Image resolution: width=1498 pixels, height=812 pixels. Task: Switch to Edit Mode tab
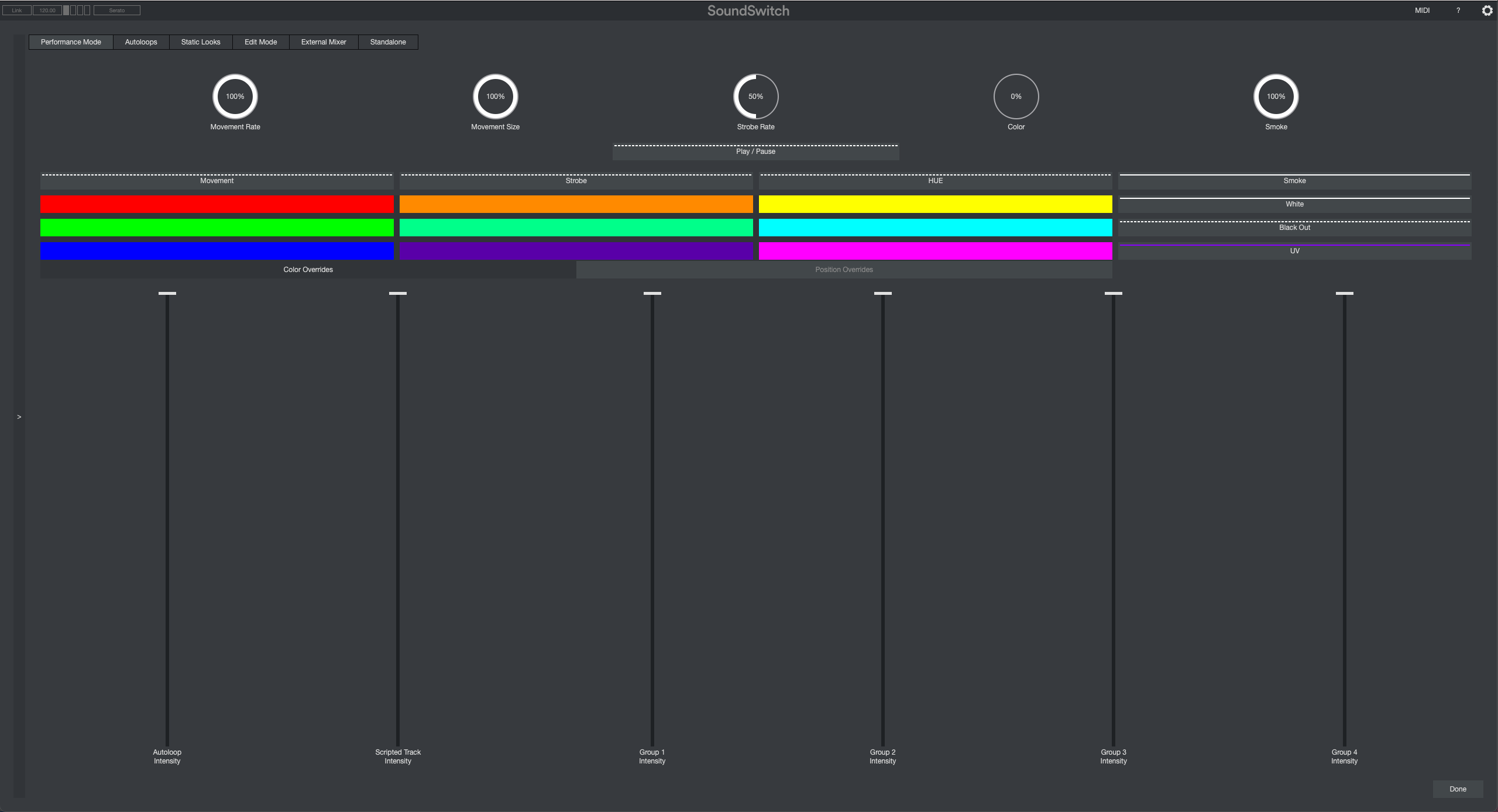tap(261, 42)
